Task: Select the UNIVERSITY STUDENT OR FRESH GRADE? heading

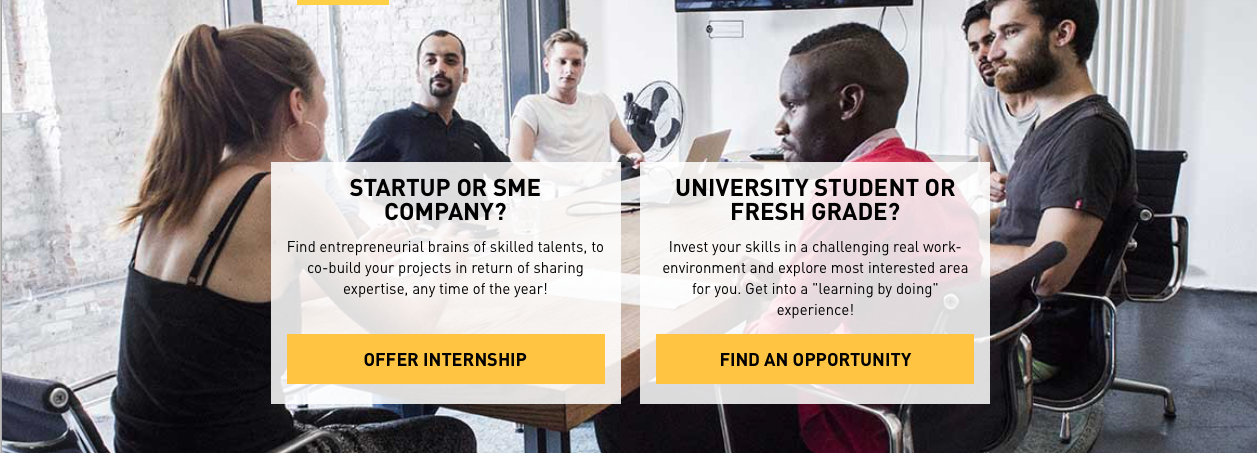Action: pyautogui.click(x=815, y=200)
